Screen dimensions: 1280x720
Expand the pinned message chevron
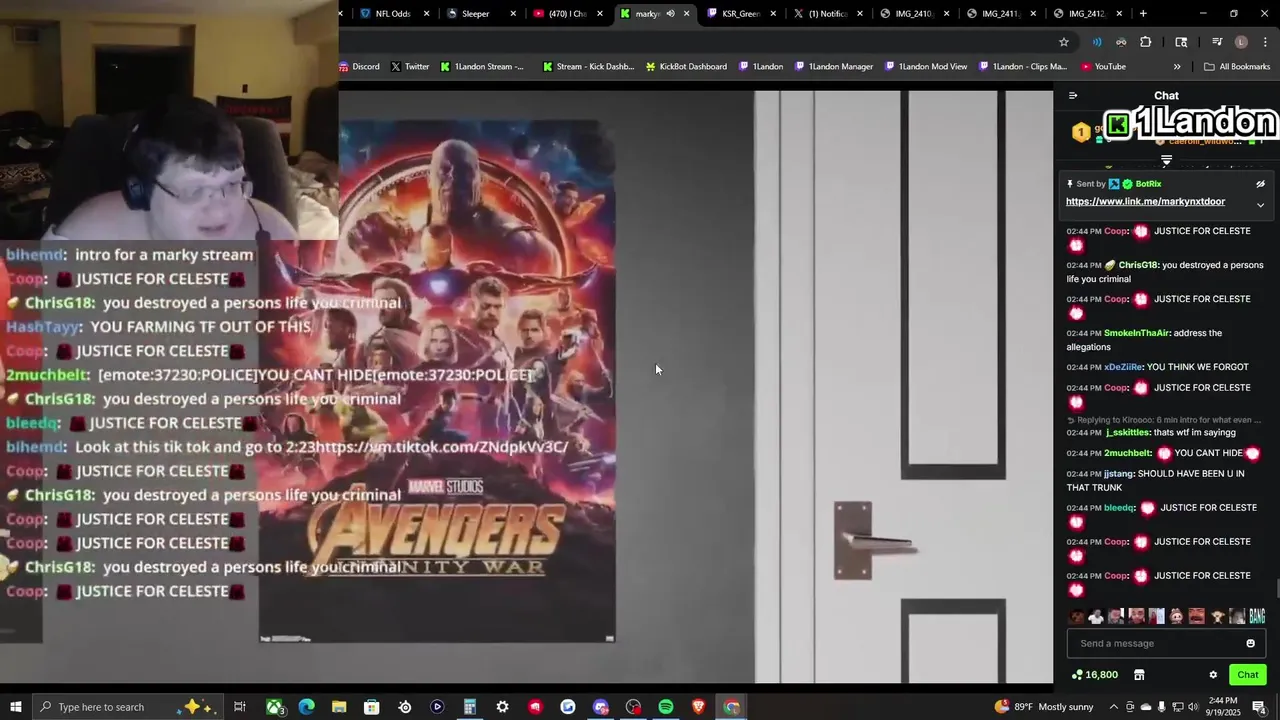(x=1260, y=205)
